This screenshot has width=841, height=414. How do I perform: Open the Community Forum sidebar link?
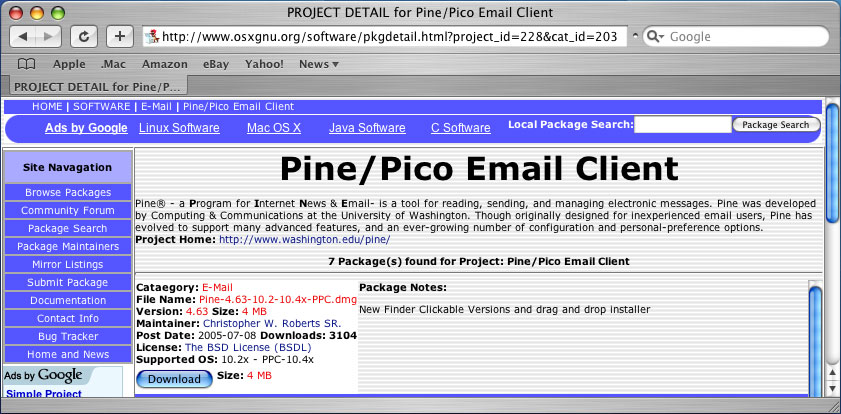coord(68,210)
